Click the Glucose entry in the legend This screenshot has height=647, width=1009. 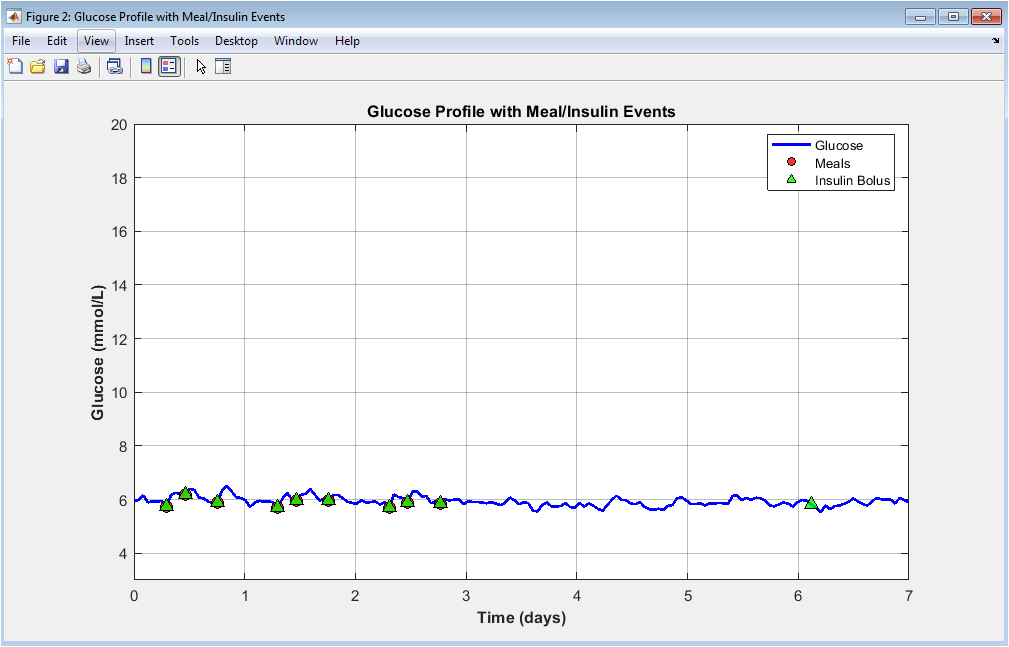pos(838,146)
